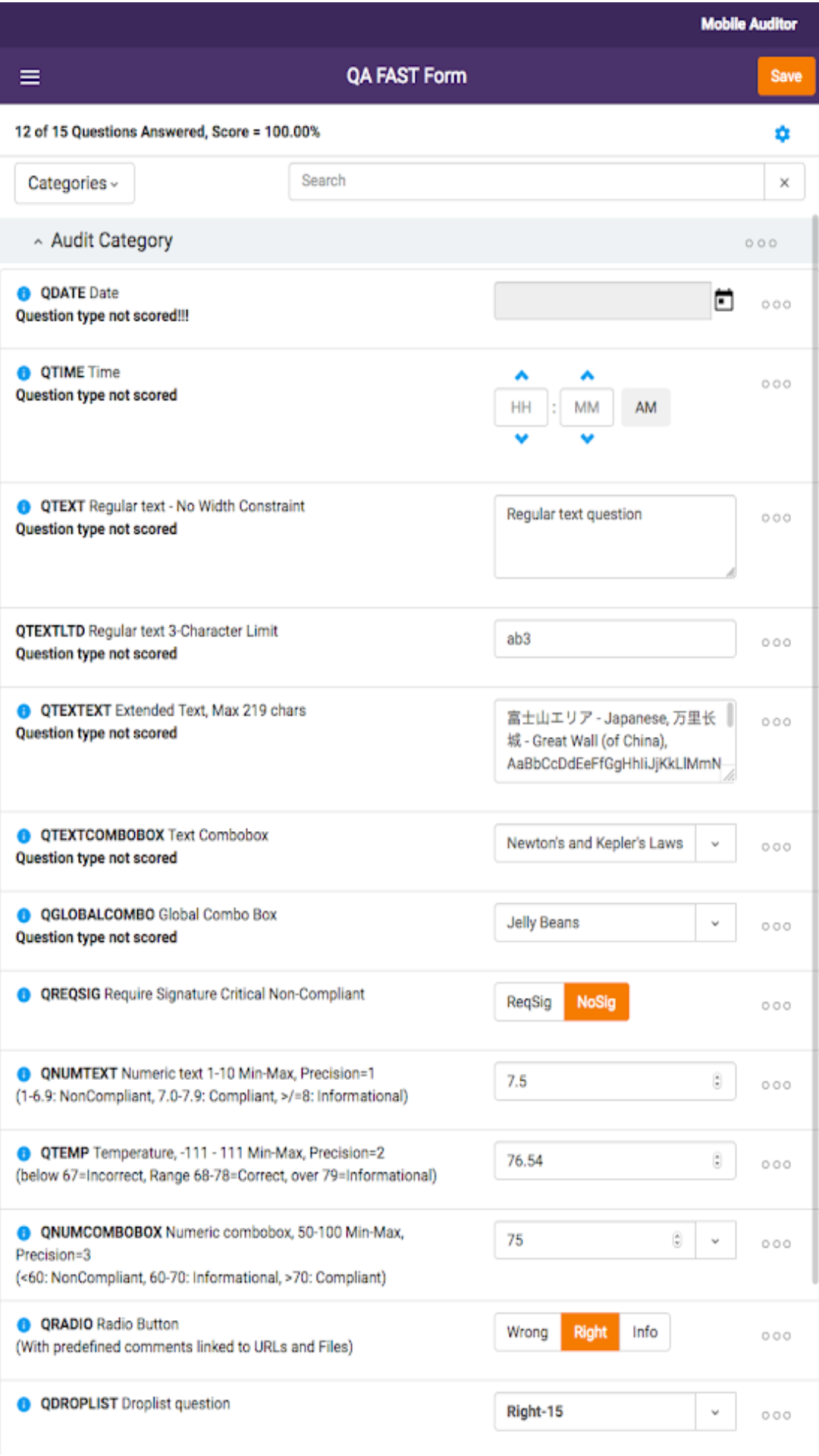Clear search with the X icon
This screenshot has width=819, height=1456.
click(x=784, y=183)
